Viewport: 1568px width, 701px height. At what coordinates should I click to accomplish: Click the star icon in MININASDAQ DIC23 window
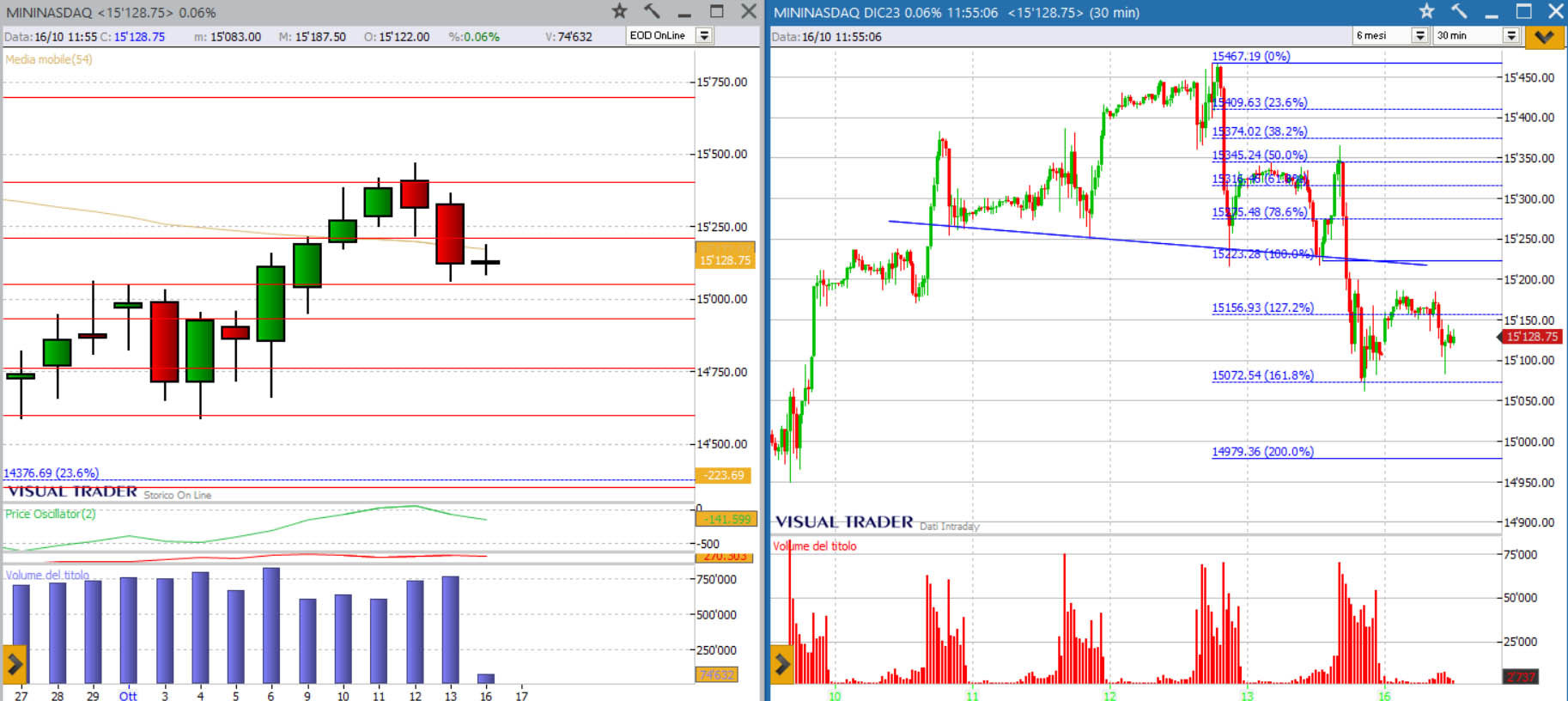[1426, 11]
